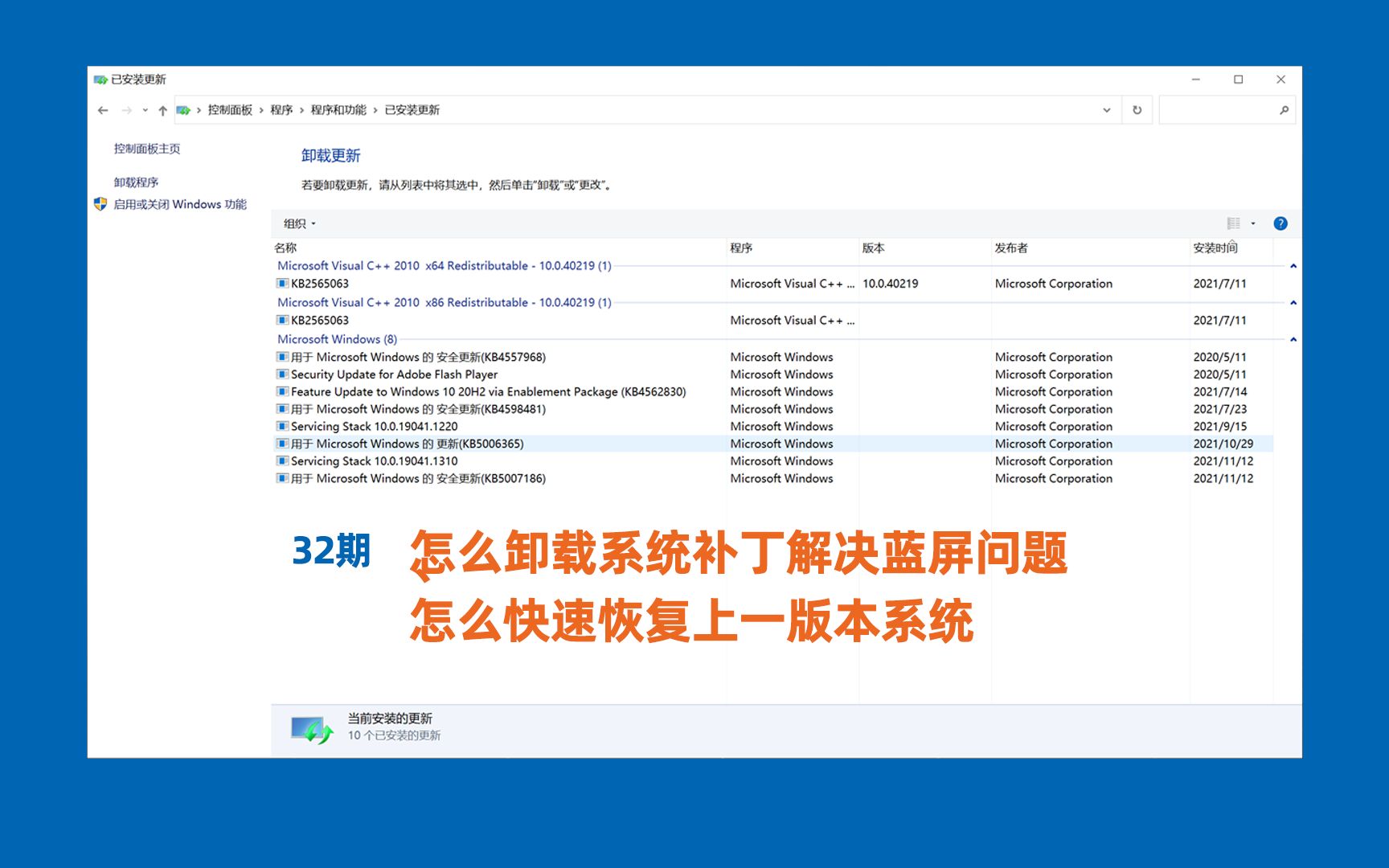Click the icon beside Servicing Stack 10.0.19041.1310

(282, 461)
